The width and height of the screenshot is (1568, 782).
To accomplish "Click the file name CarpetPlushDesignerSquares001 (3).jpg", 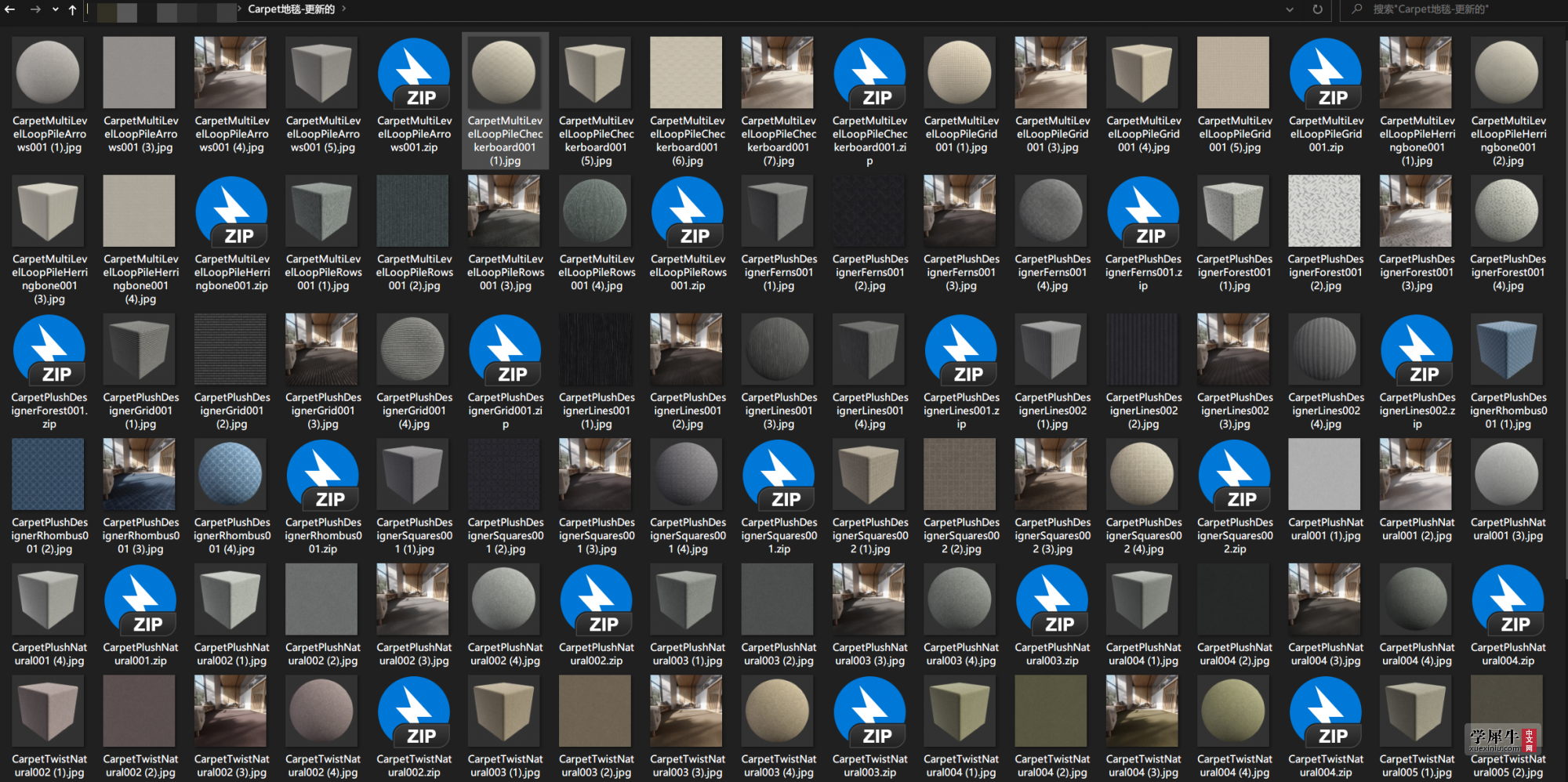I will (x=597, y=536).
